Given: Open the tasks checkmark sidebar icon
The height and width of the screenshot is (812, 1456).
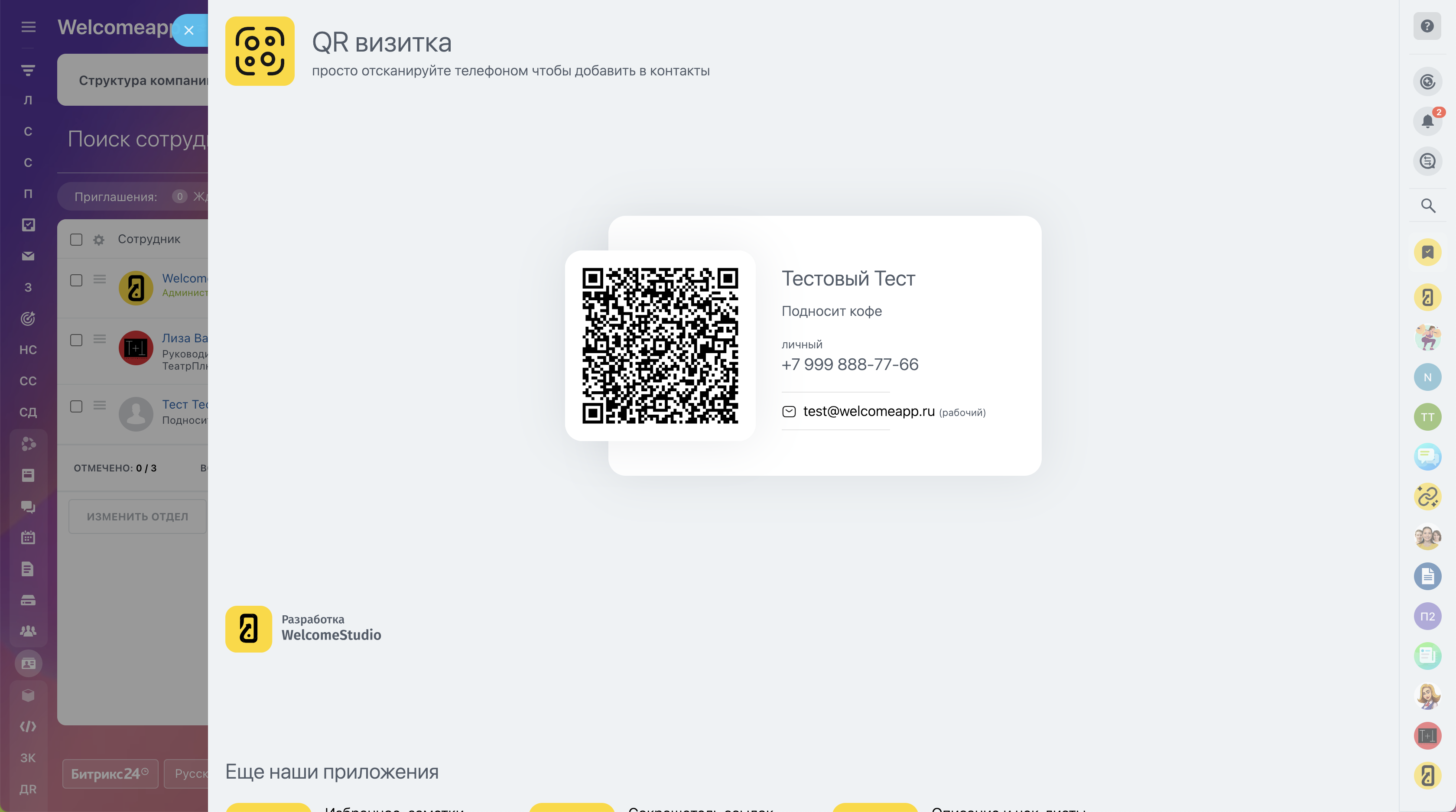Looking at the screenshot, I should [28, 225].
